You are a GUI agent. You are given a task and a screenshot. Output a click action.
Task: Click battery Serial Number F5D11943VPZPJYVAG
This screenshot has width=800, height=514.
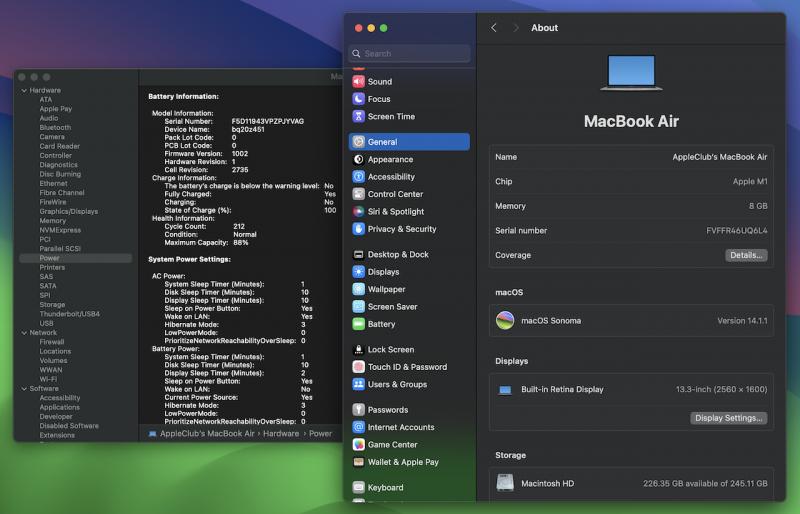268,121
